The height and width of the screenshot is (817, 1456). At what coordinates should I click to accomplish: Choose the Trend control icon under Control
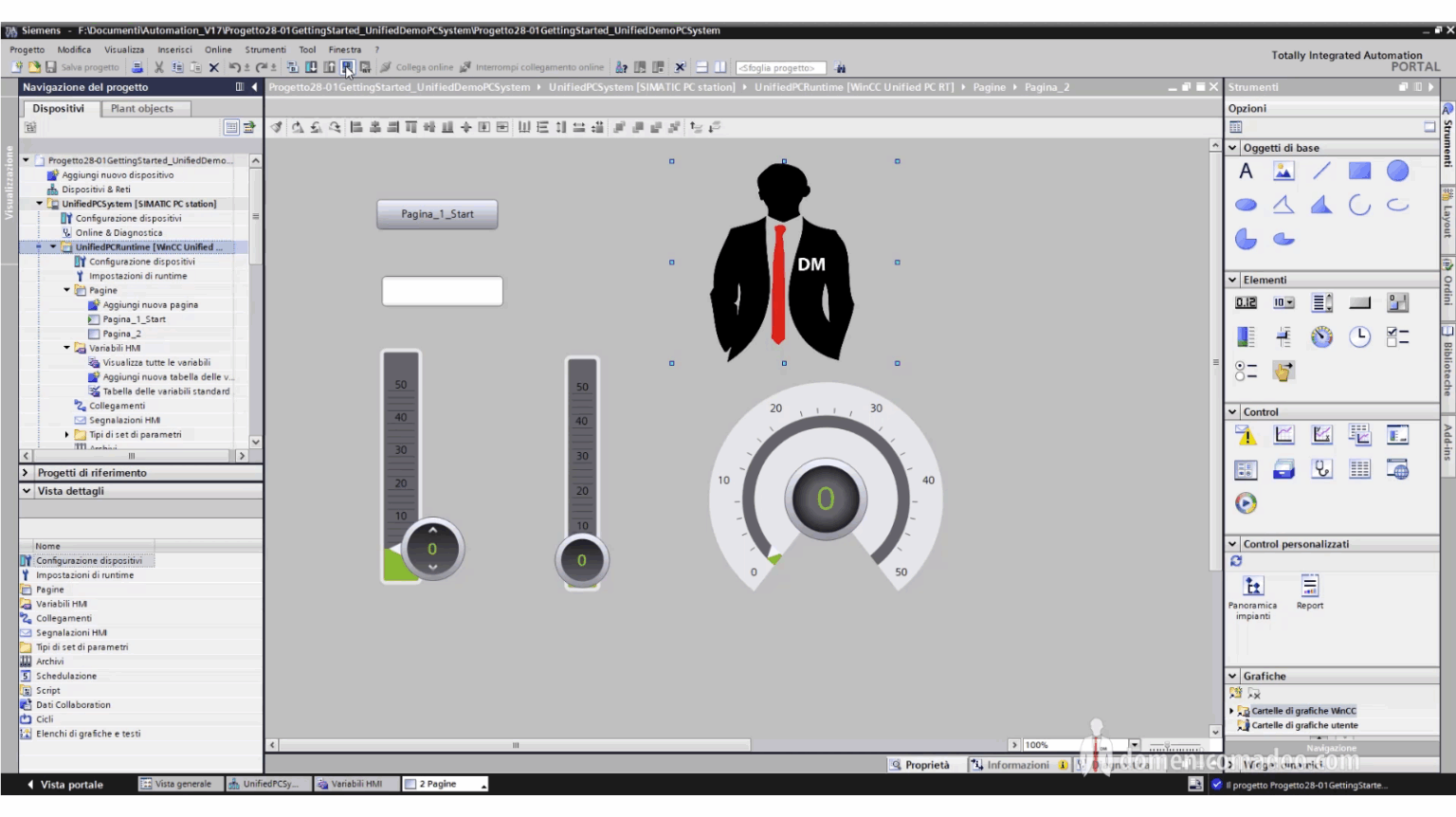pos(1283,434)
